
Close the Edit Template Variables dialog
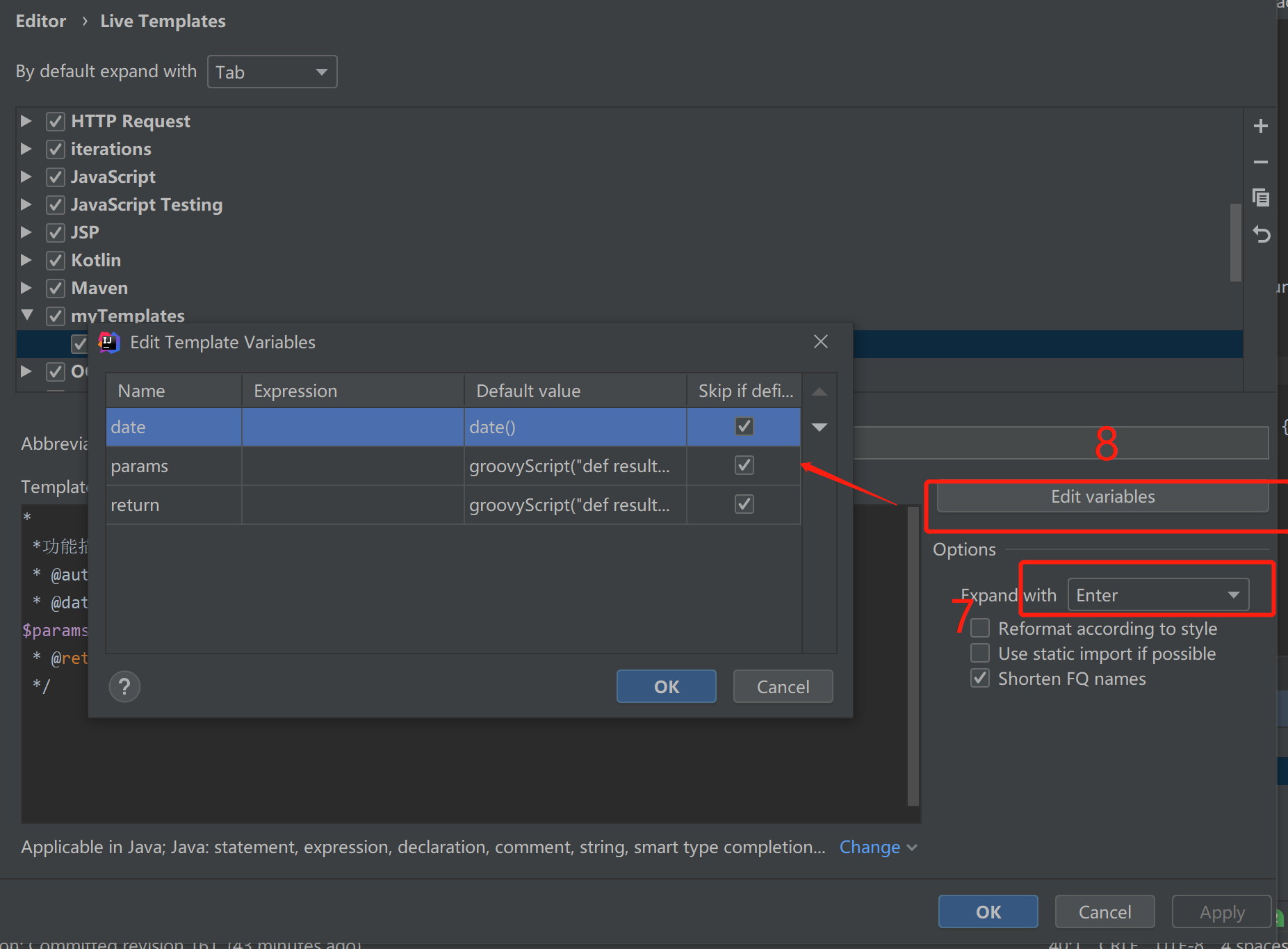tap(820, 341)
